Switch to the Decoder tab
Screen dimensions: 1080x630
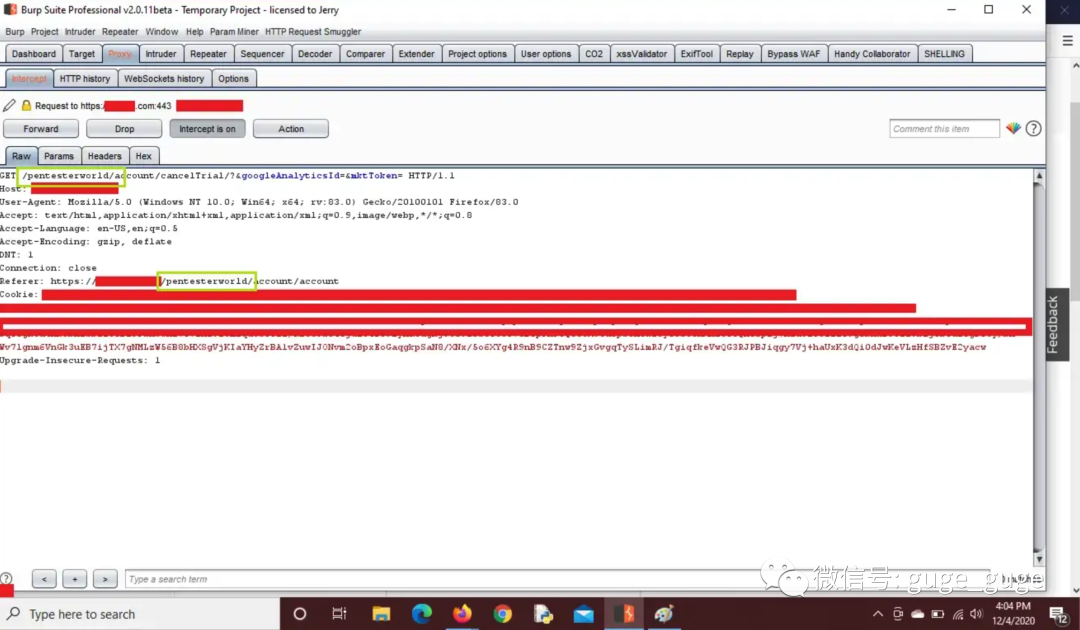point(315,54)
